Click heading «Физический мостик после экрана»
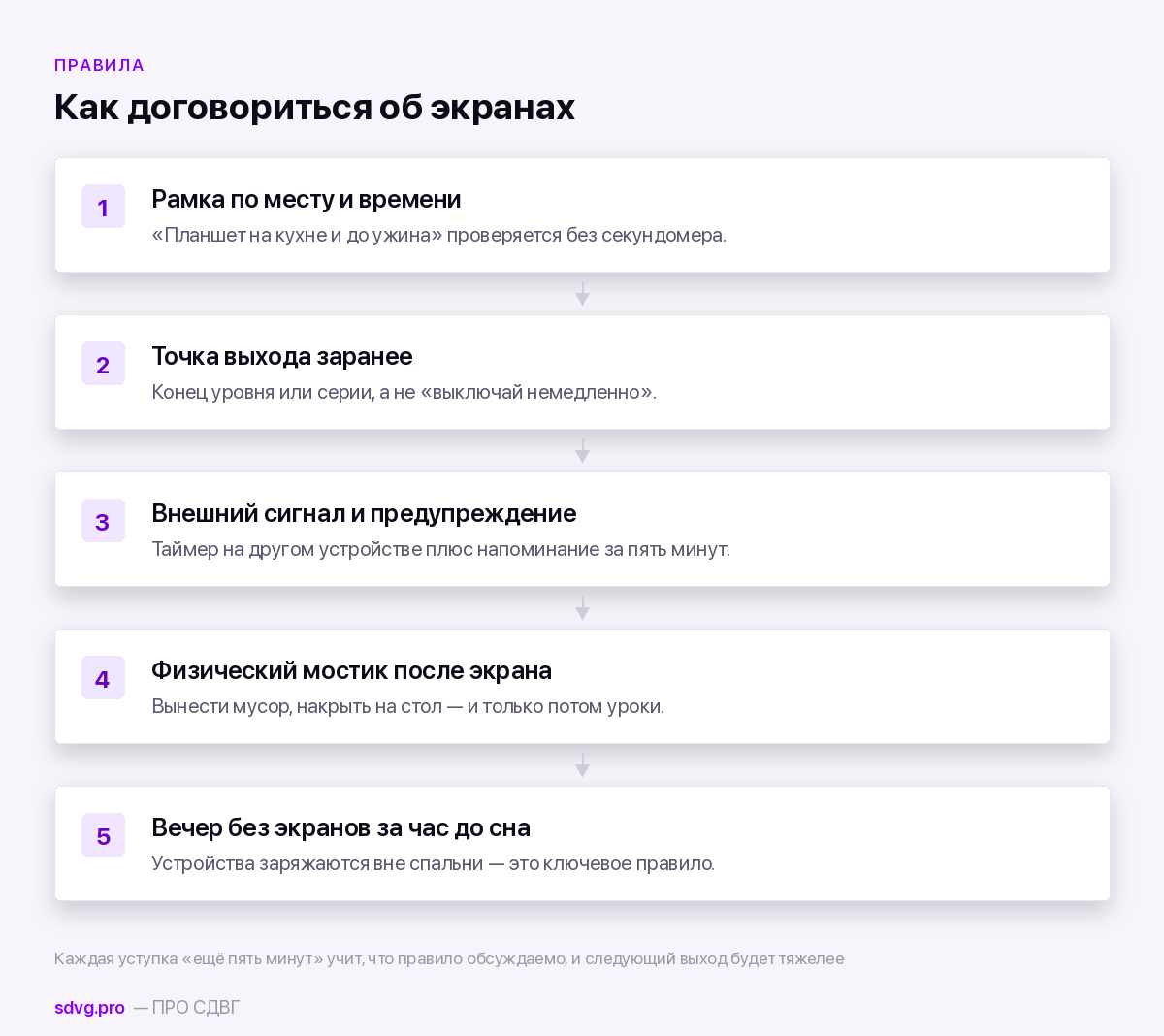 351,670
